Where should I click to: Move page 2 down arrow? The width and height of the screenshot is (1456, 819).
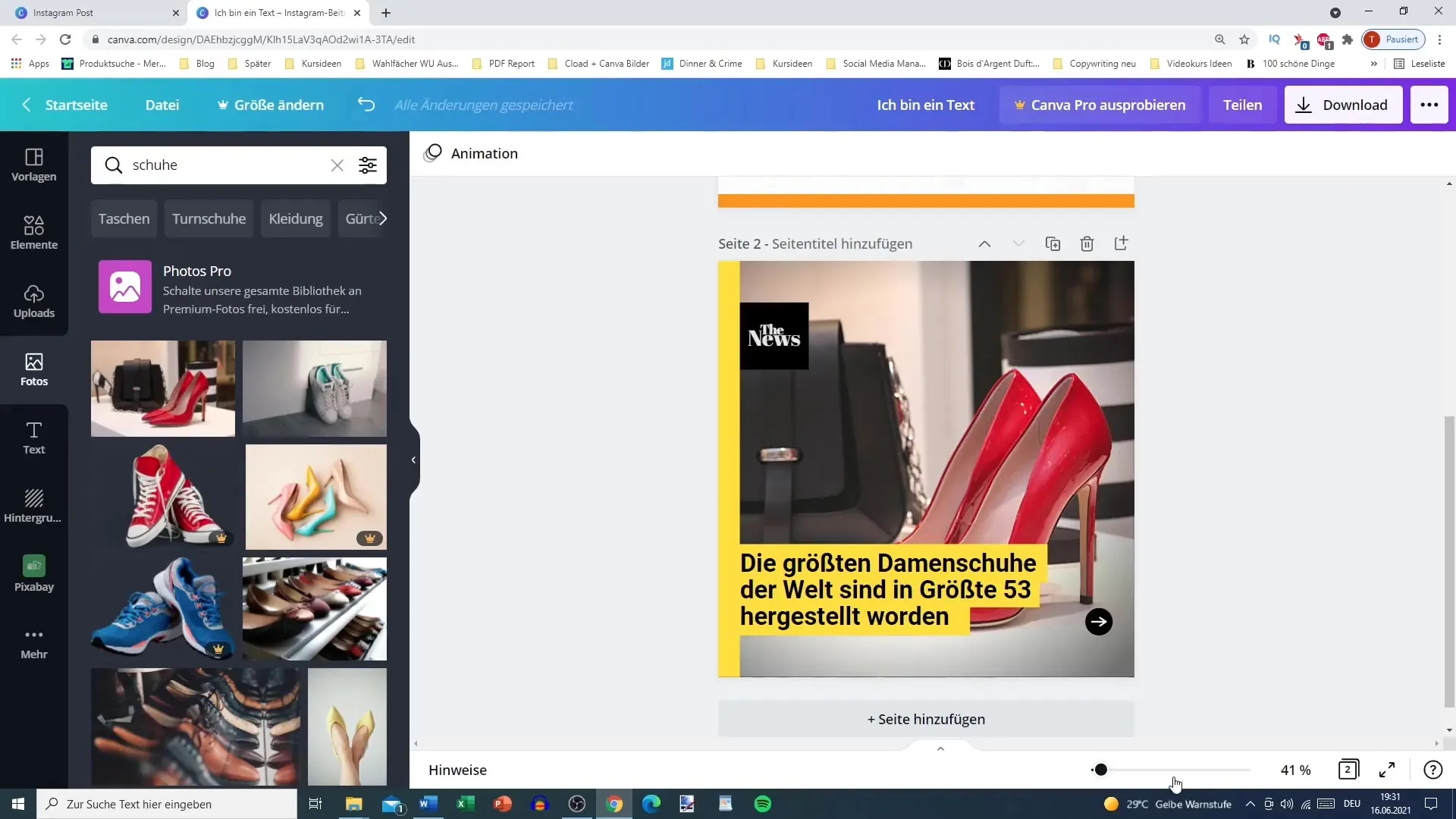click(x=1018, y=243)
